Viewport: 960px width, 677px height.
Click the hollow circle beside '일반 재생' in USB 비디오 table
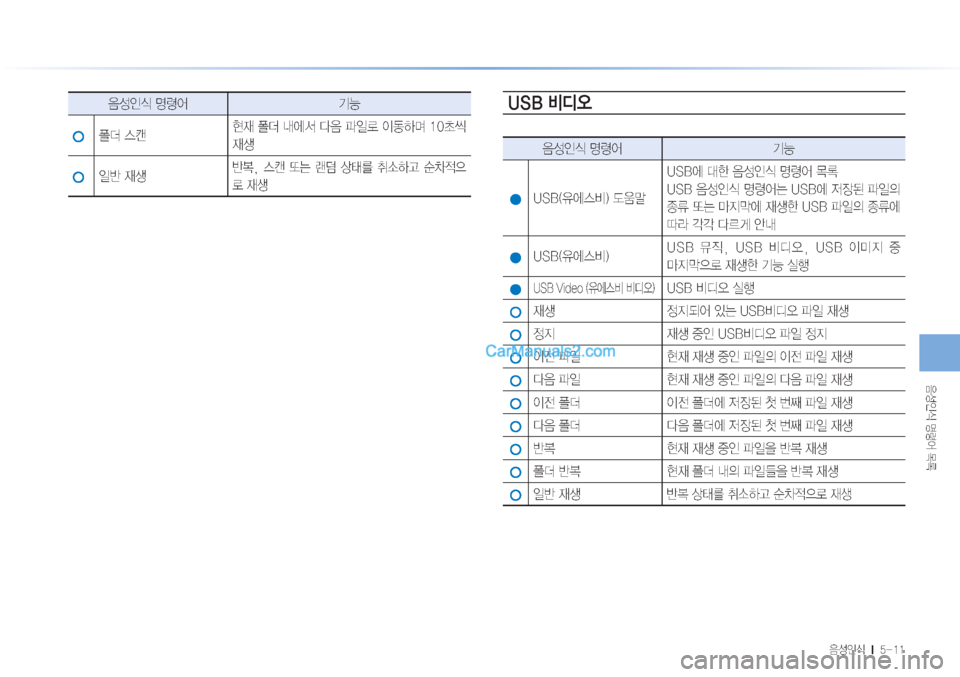click(516, 495)
